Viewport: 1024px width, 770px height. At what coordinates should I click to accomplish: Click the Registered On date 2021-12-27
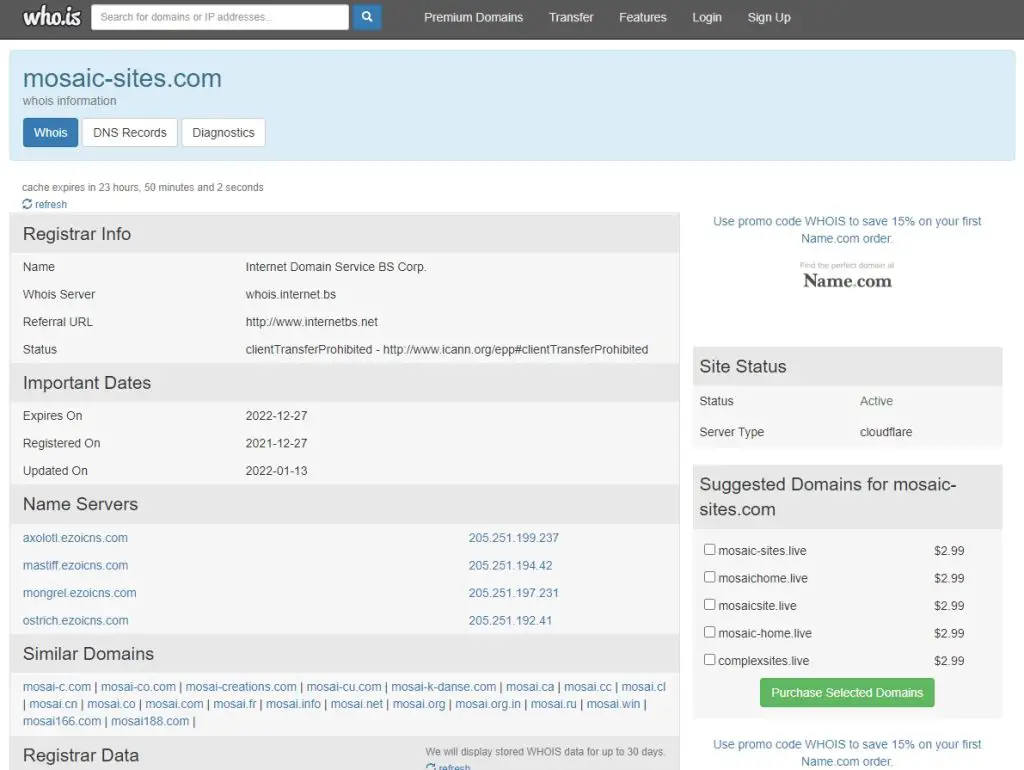[276, 443]
